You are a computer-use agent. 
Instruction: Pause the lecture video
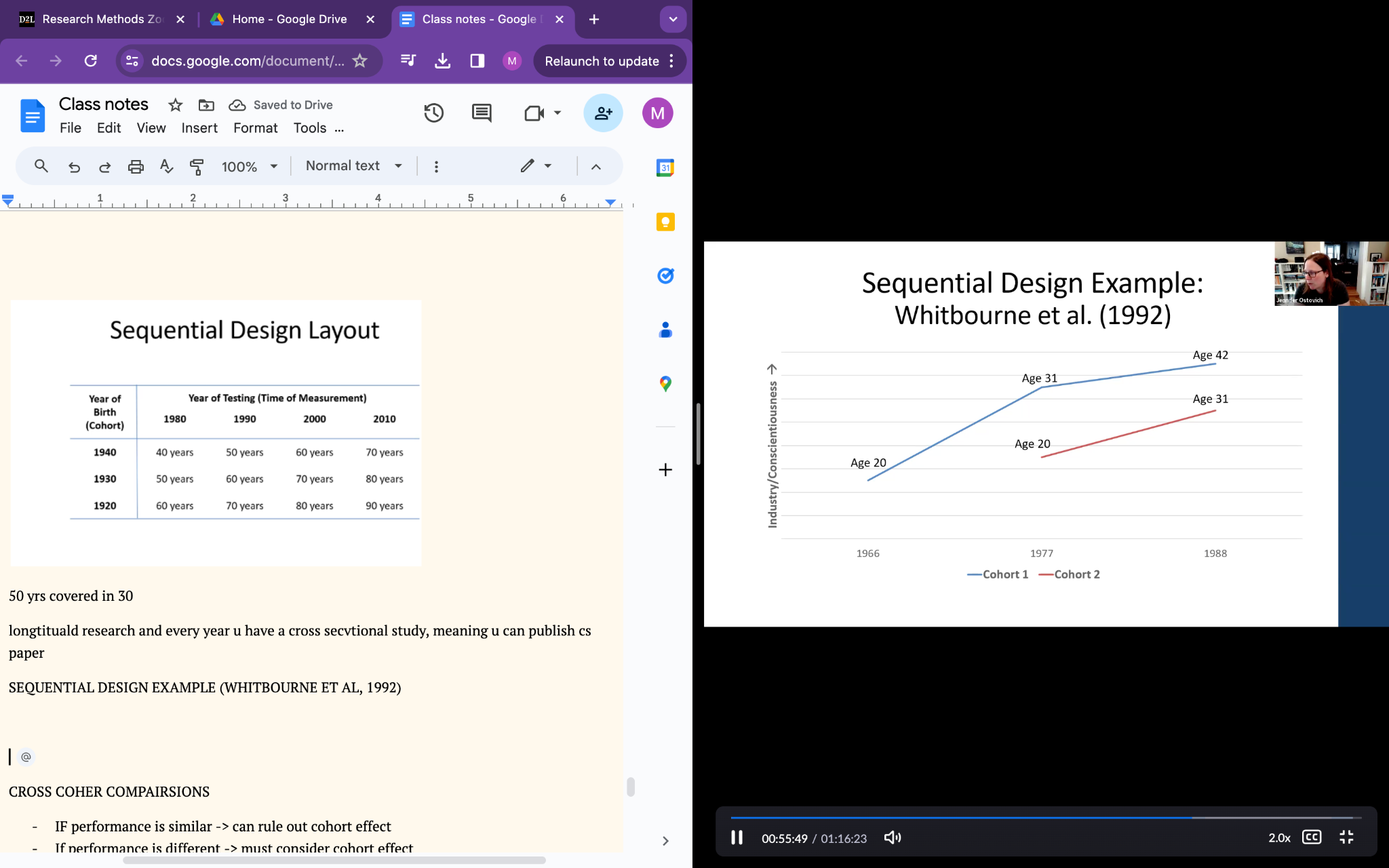coord(737,837)
